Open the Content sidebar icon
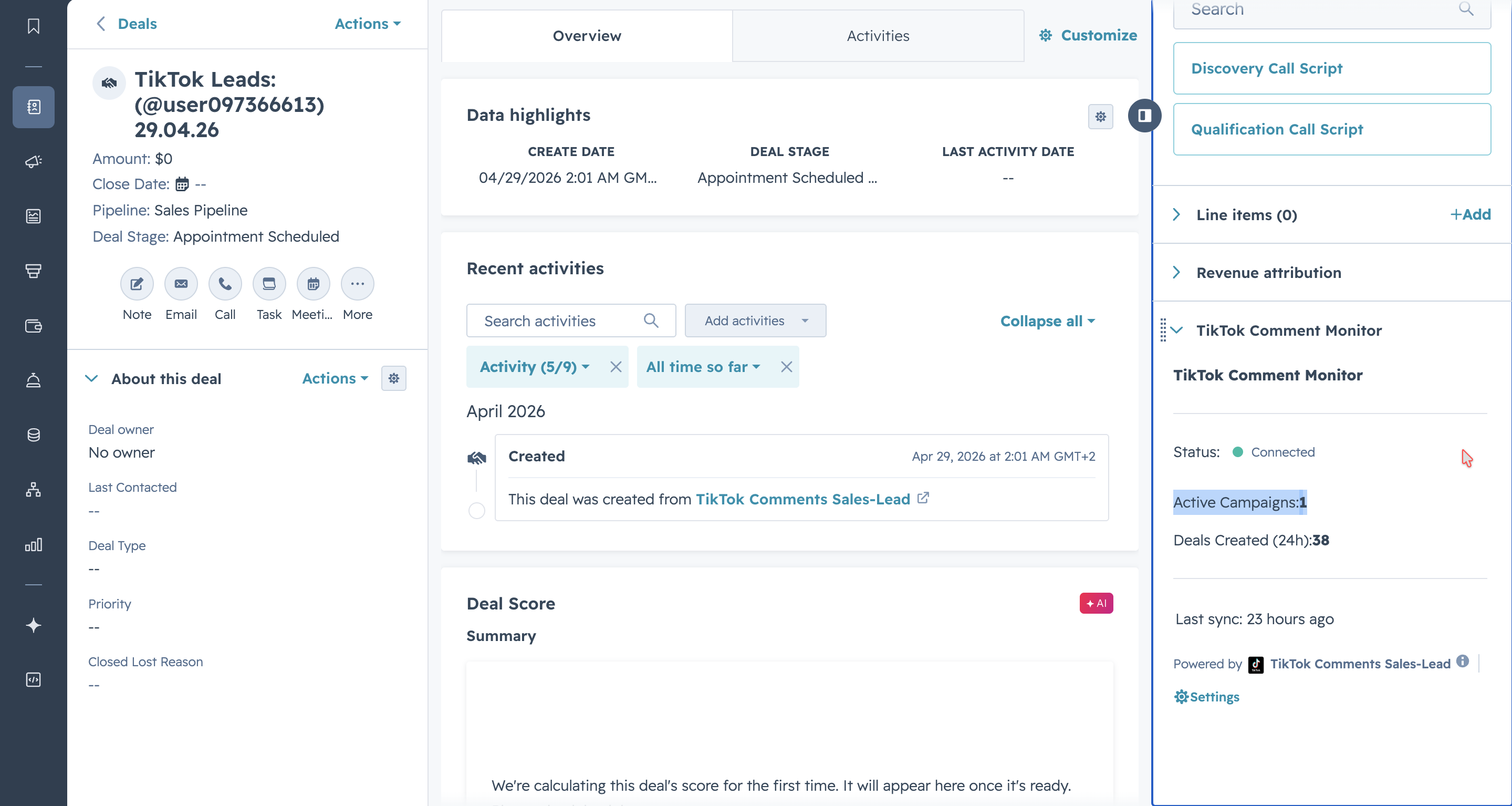The height and width of the screenshot is (806, 1512). [34, 216]
